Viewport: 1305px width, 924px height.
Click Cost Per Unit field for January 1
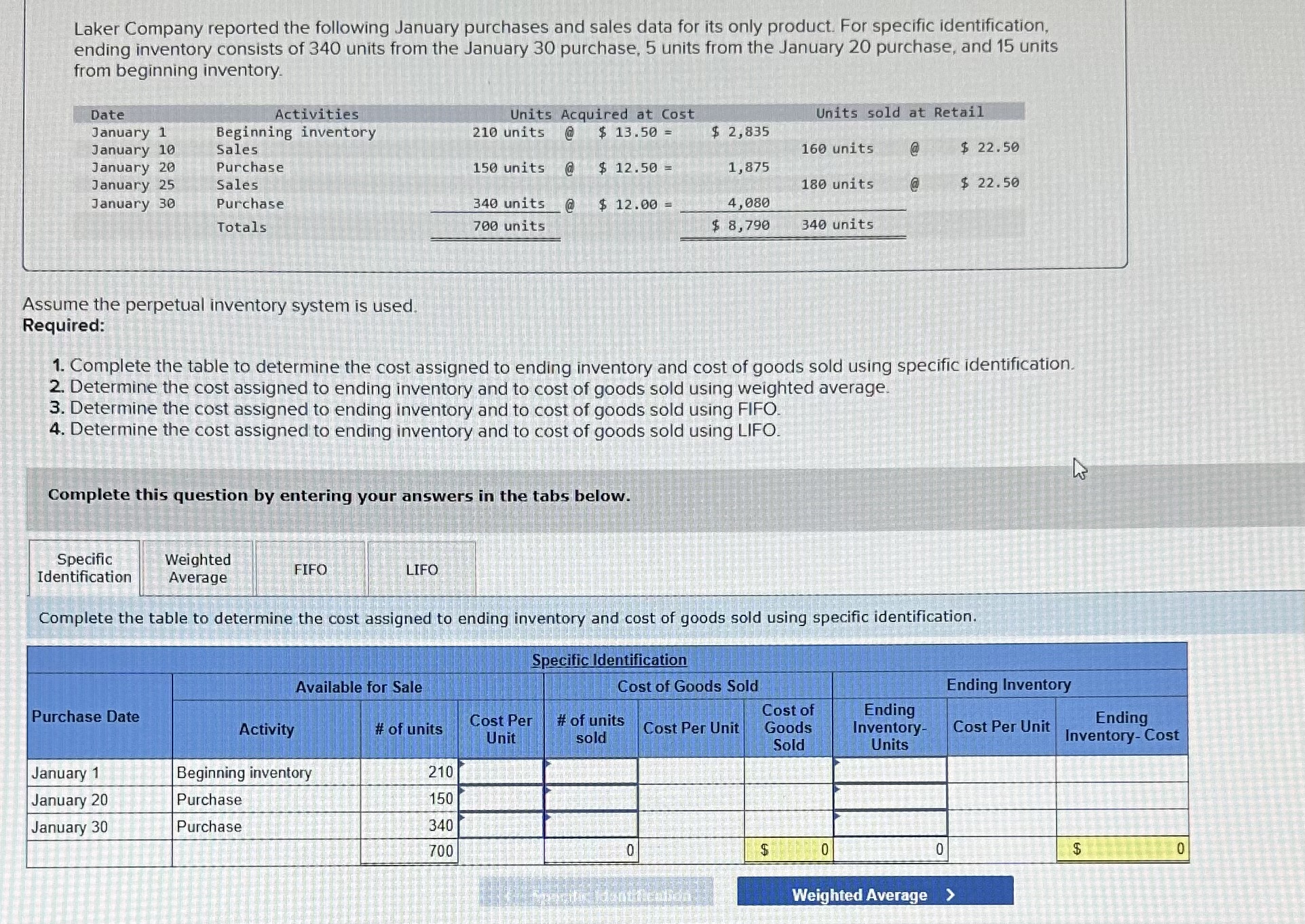pyautogui.click(x=502, y=771)
